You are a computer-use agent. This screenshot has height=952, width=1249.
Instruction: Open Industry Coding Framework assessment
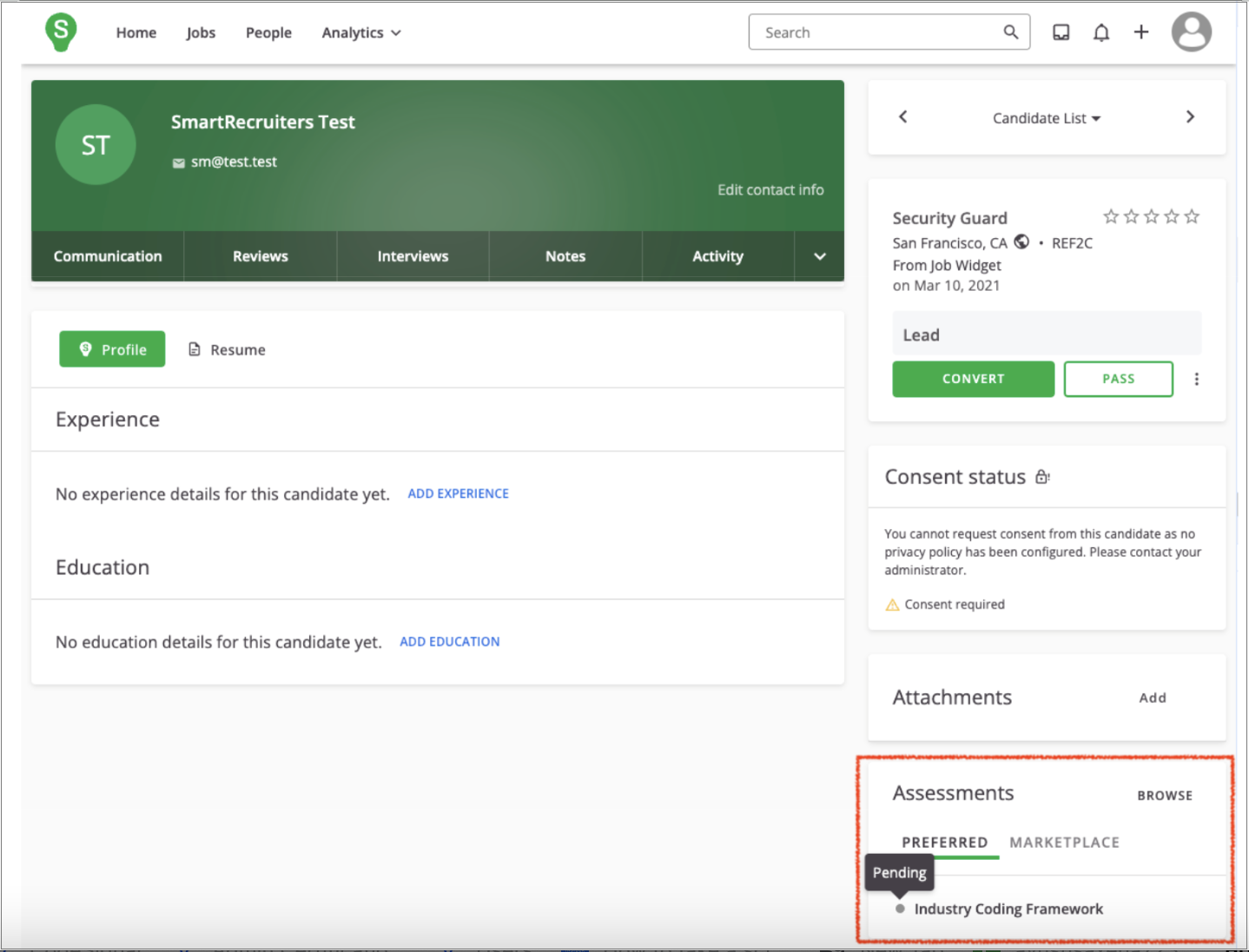coord(1008,909)
